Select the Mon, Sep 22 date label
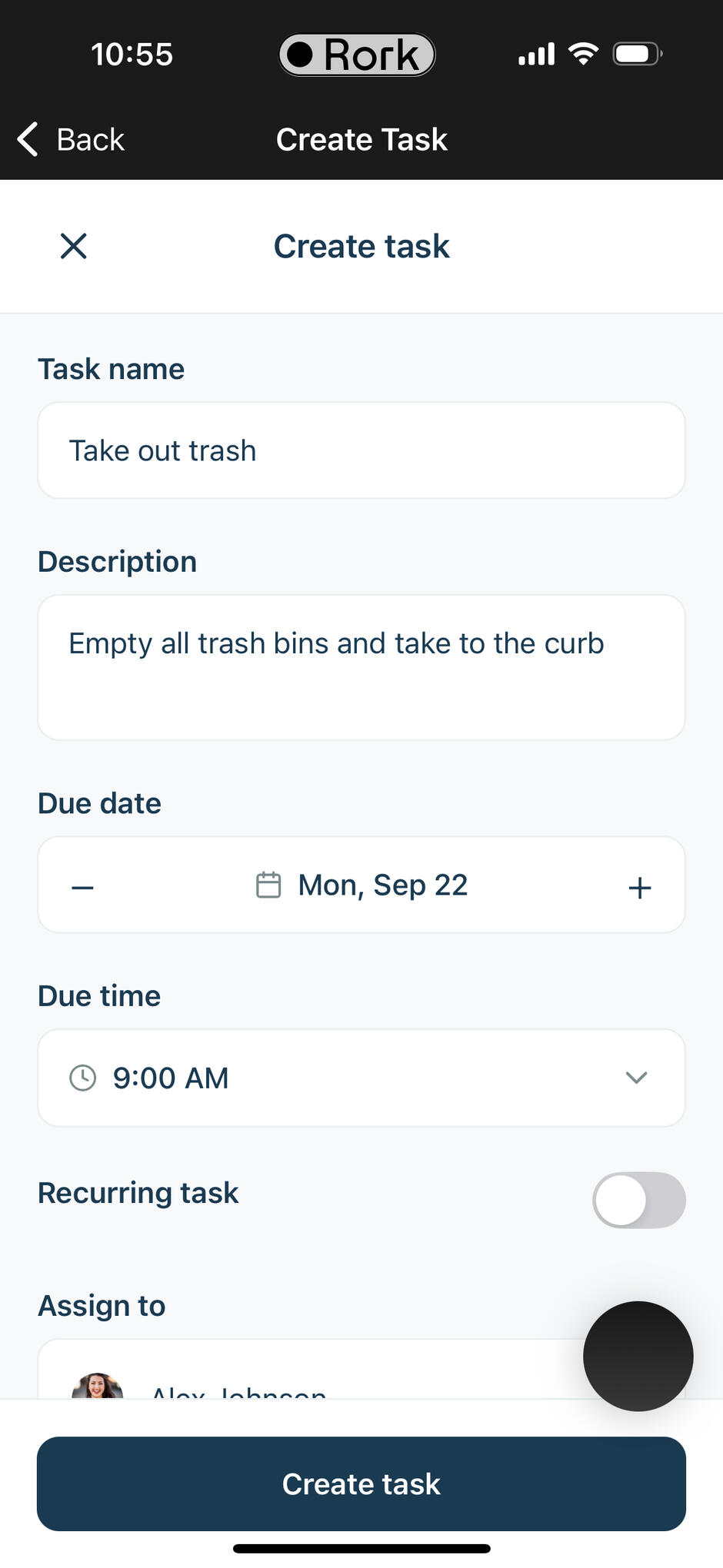723x1568 pixels. pyautogui.click(x=383, y=885)
